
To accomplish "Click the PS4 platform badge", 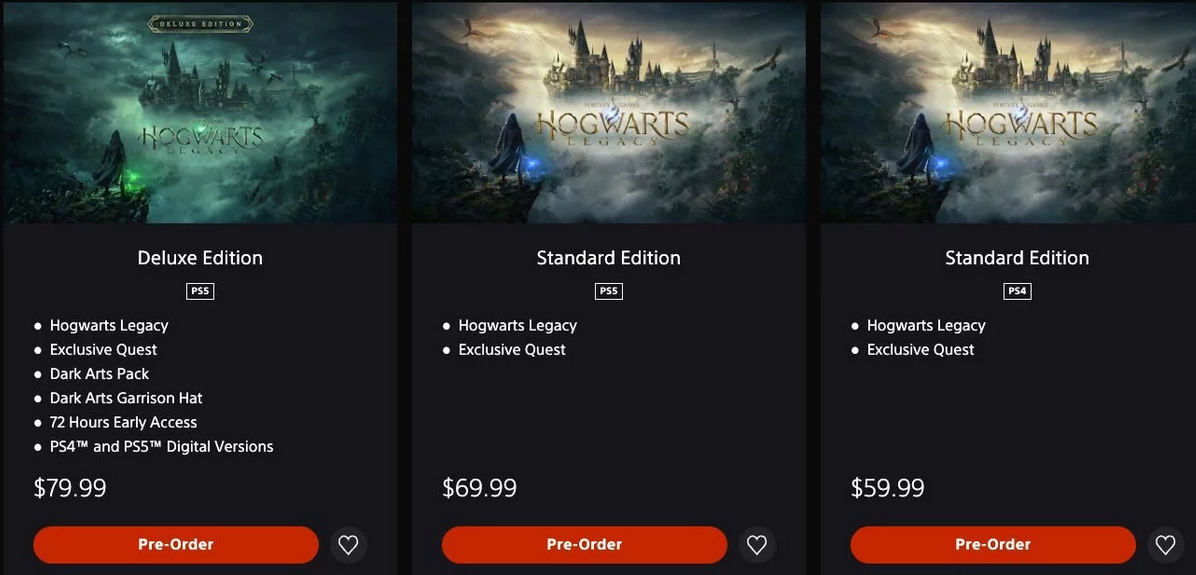I will 1017,291.
